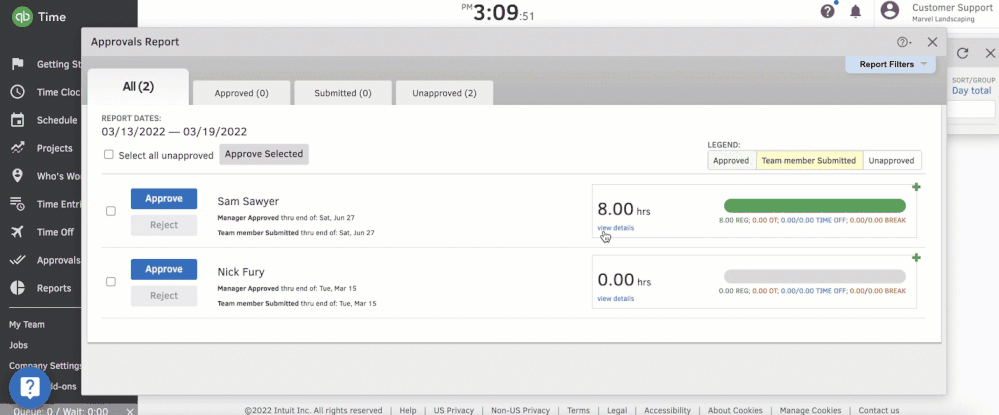Screen dimensions: 999x415
Task: Open the notifications bell
Action: [x=856, y=11]
